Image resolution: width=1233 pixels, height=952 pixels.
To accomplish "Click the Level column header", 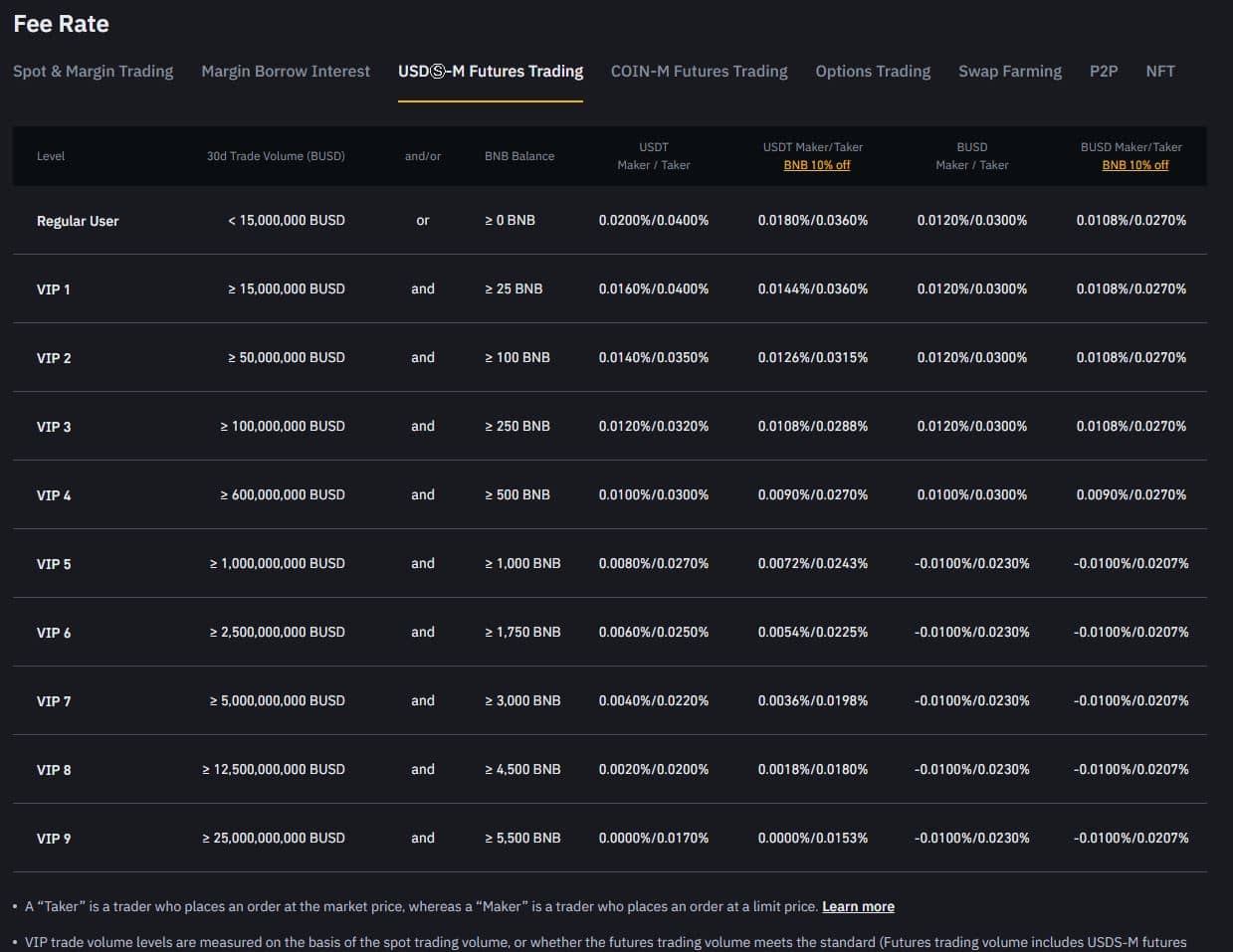I will tap(51, 156).
